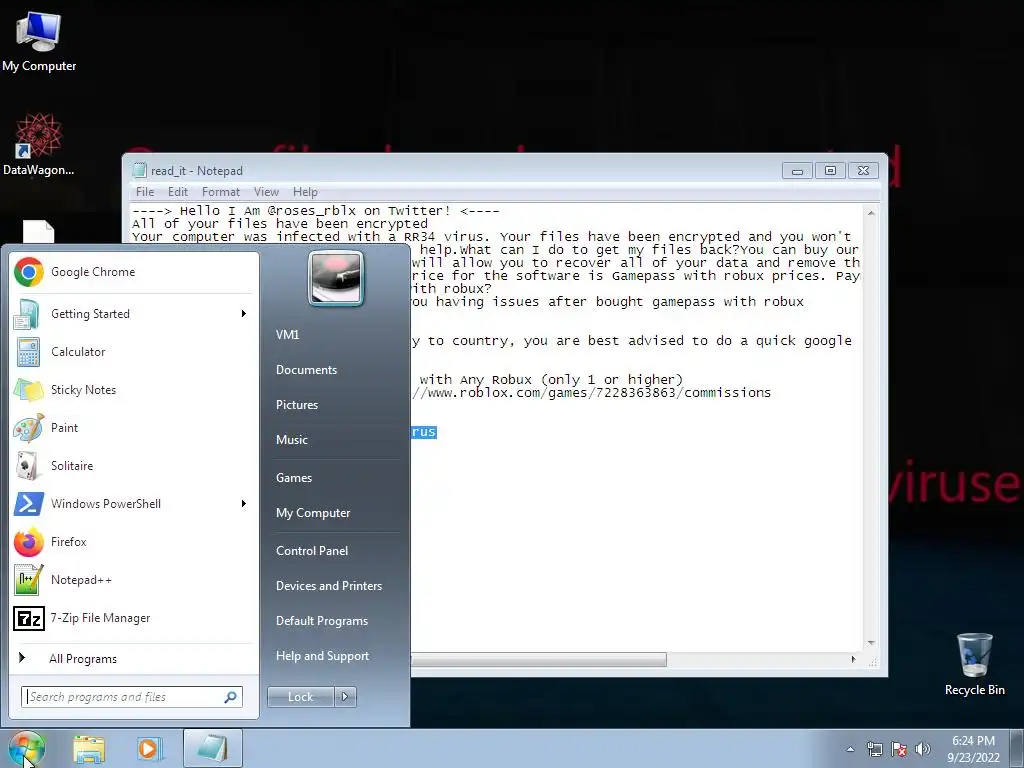1024x768 pixels.
Task: Open the File menu in Notepad
Action: coord(145,192)
